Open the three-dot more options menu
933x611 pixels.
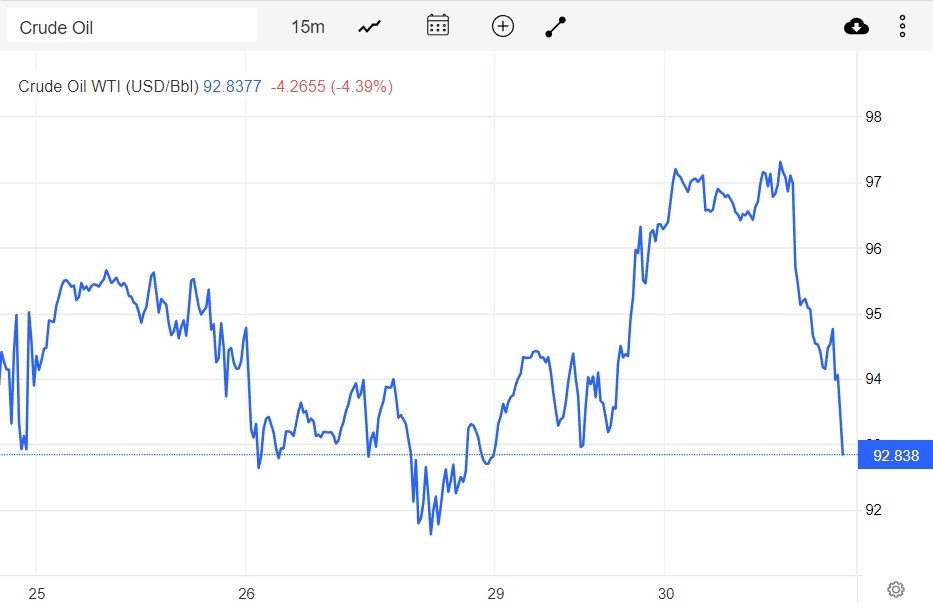pyautogui.click(x=902, y=27)
